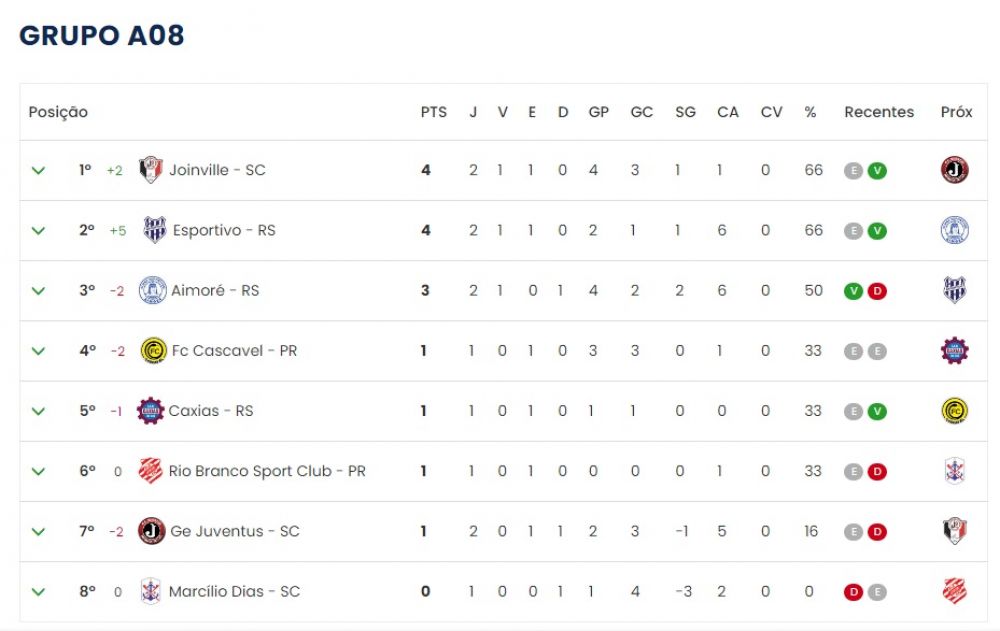The height and width of the screenshot is (631, 1000).
Task: Click the Recentes column header
Action: point(879,112)
